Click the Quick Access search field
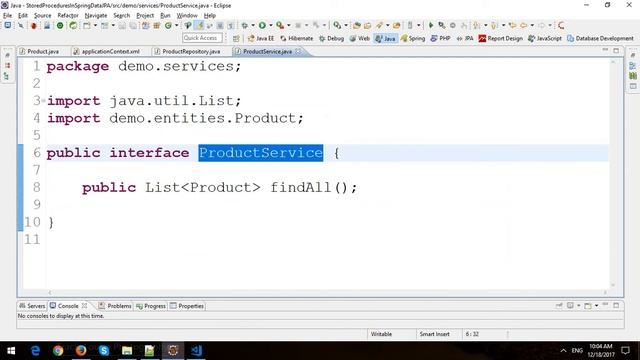The height and width of the screenshot is (360, 640). click(x=202, y=38)
